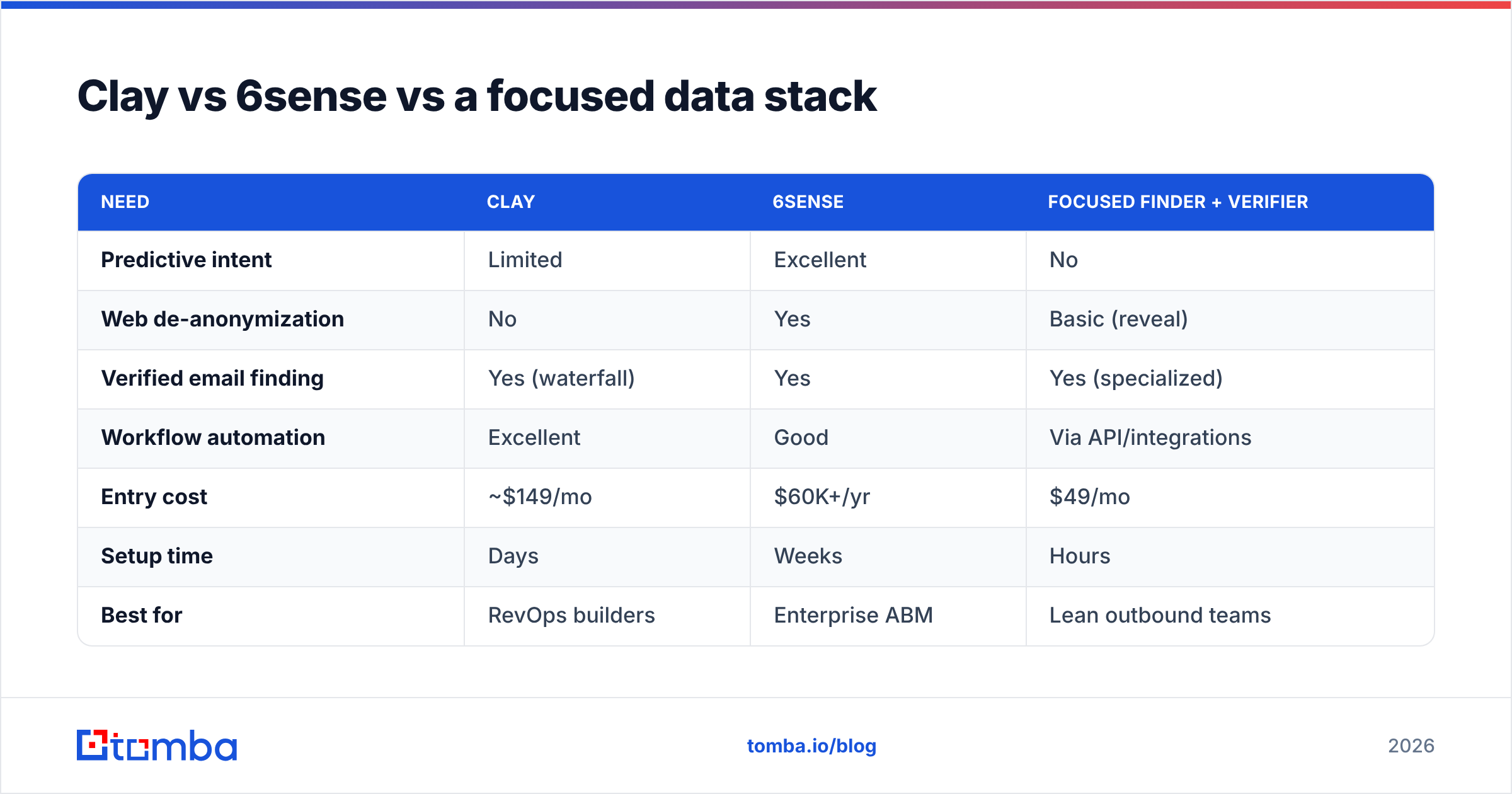Click the 'Workflow automation' row label
This screenshot has height=794, width=1512.
pyautogui.click(x=213, y=437)
